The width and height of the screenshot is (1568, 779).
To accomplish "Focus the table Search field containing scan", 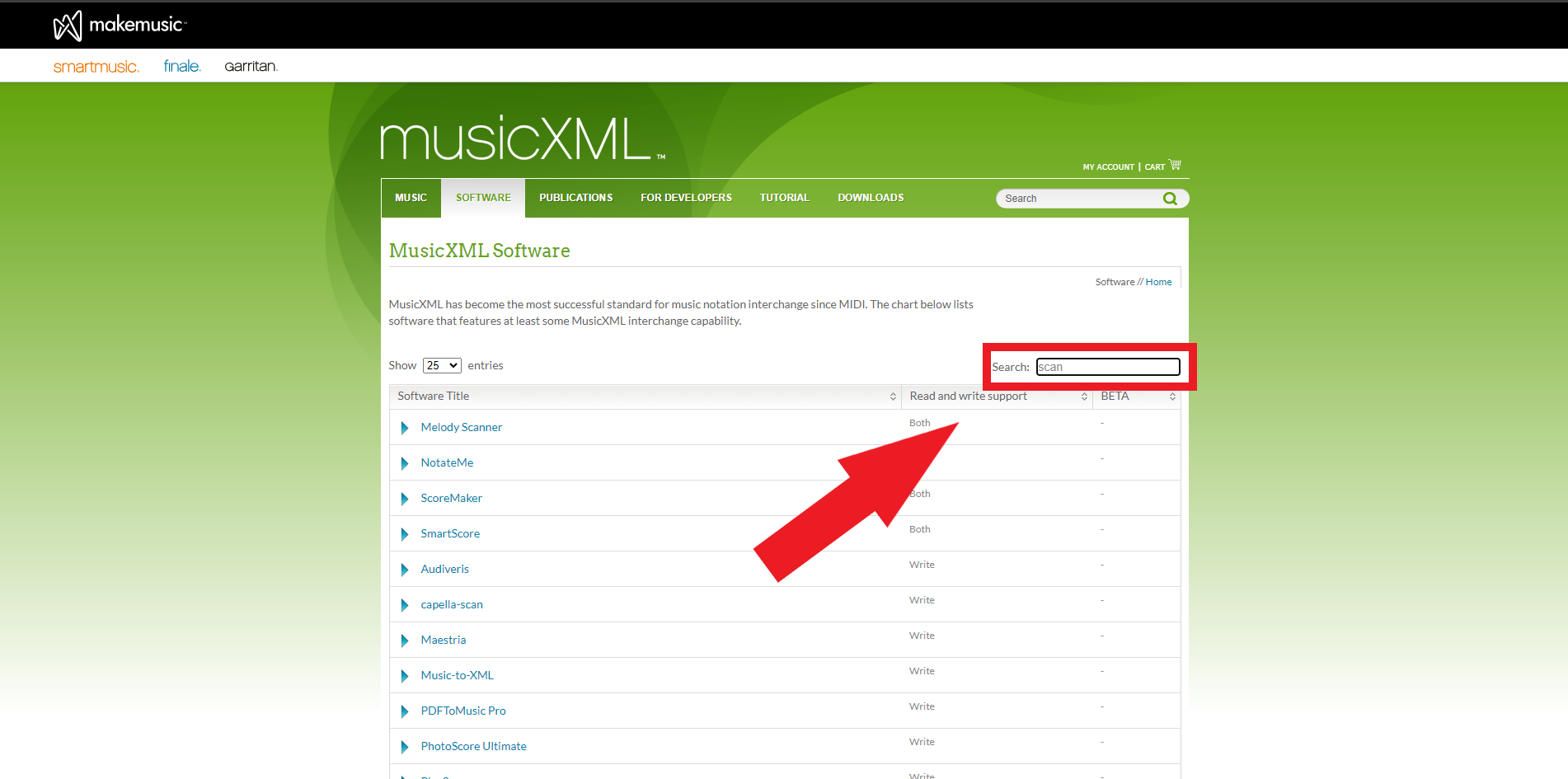I will point(1108,367).
